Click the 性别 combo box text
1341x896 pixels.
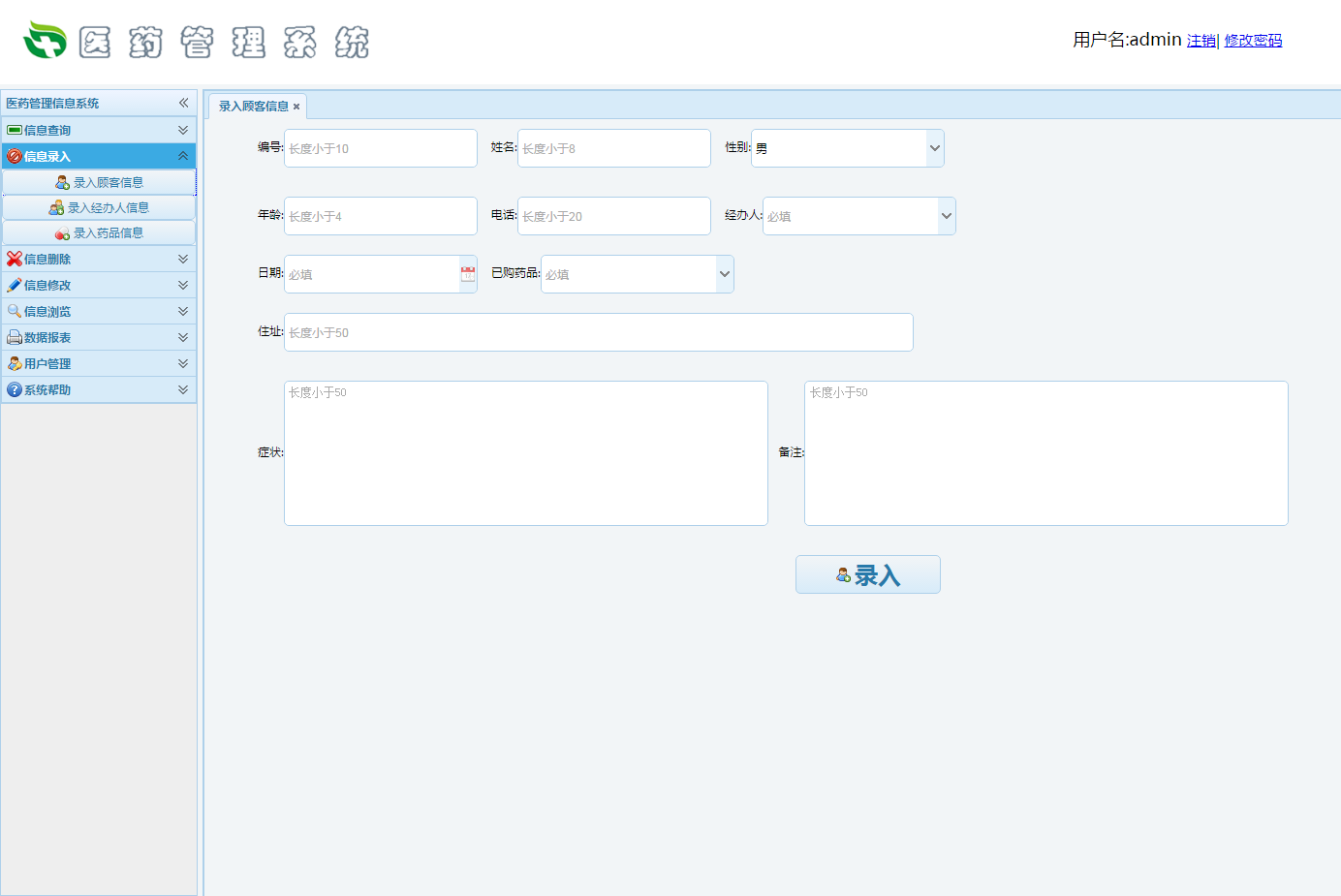click(839, 148)
